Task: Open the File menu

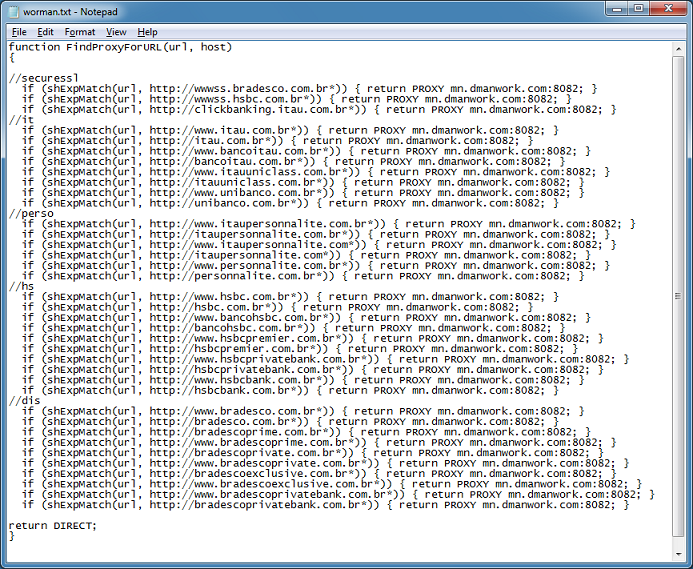Action: tap(18, 32)
